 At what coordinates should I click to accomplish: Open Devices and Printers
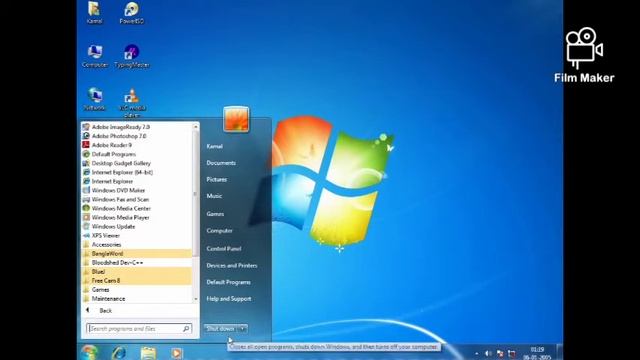pyautogui.click(x=231, y=265)
